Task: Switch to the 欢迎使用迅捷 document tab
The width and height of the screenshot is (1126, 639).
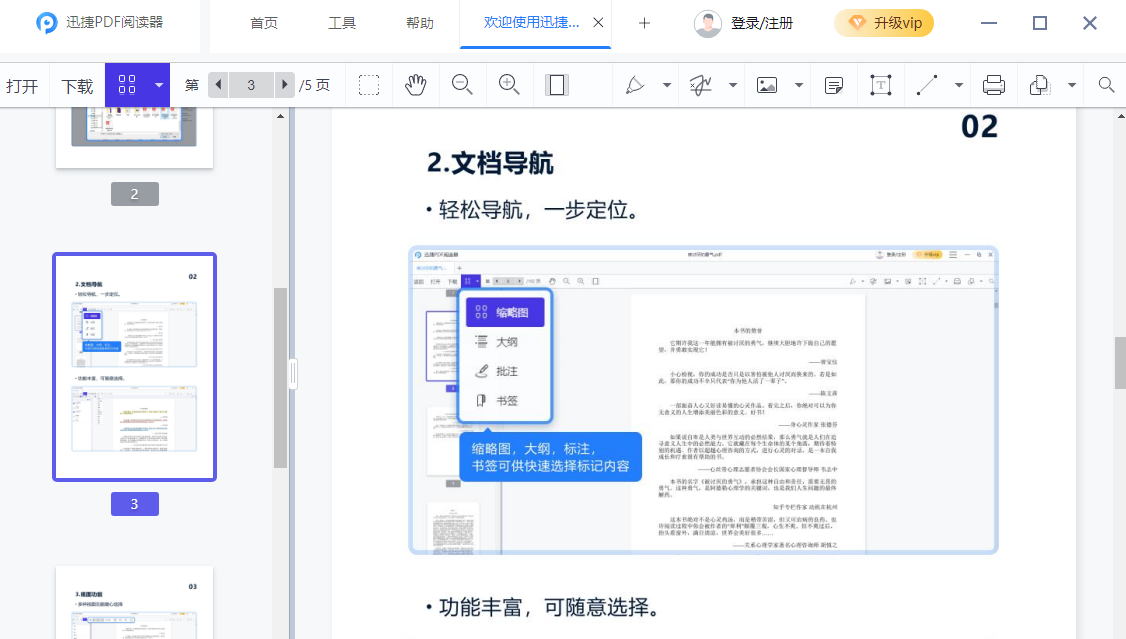Action: coord(531,22)
